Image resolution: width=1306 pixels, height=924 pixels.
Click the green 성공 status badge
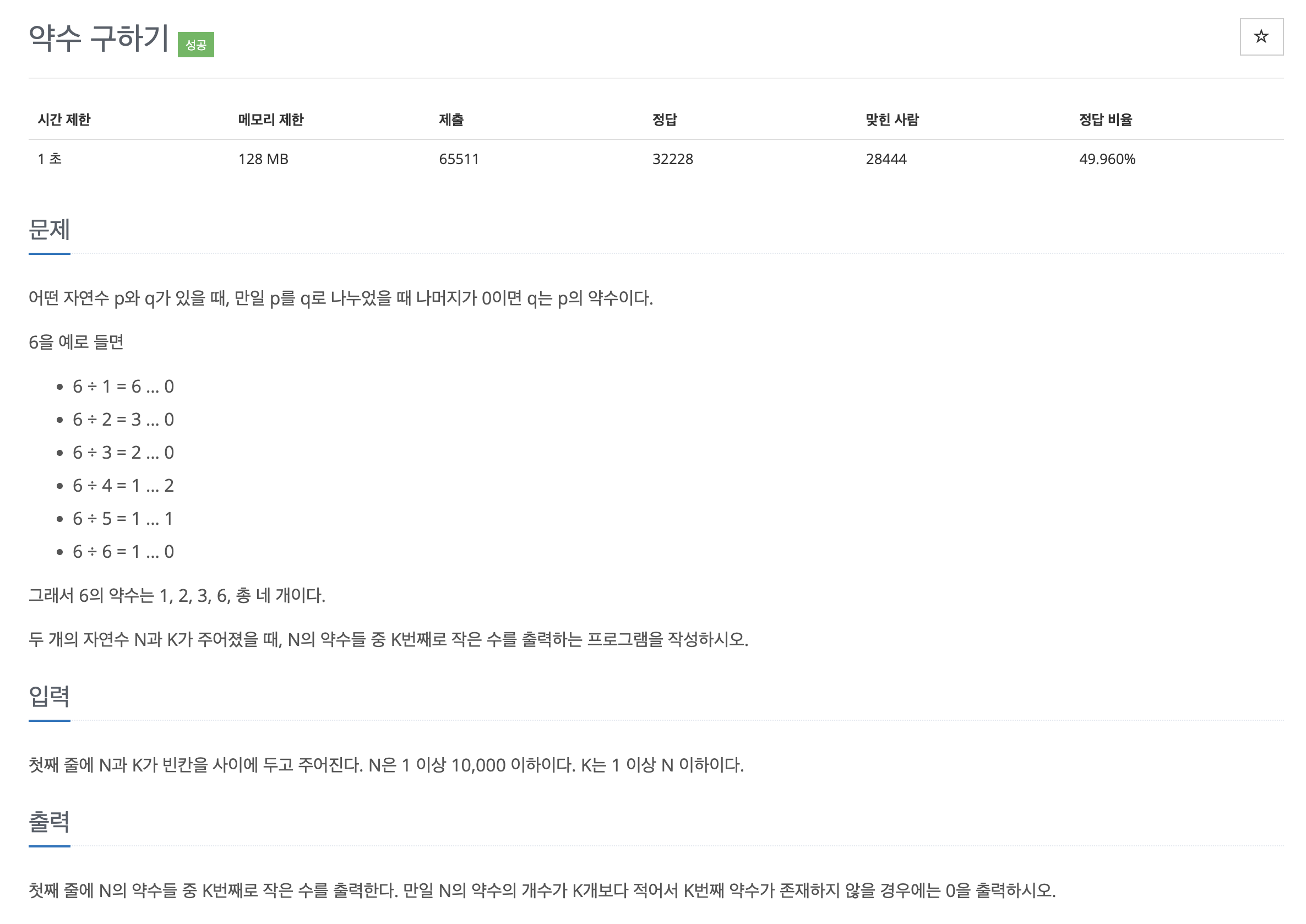pyautogui.click(x=195, y=45)
